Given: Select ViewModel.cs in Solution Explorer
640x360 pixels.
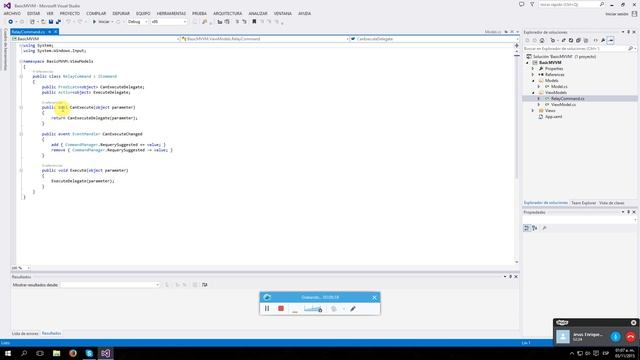Looking at the screenshot, I should [563, 104].
